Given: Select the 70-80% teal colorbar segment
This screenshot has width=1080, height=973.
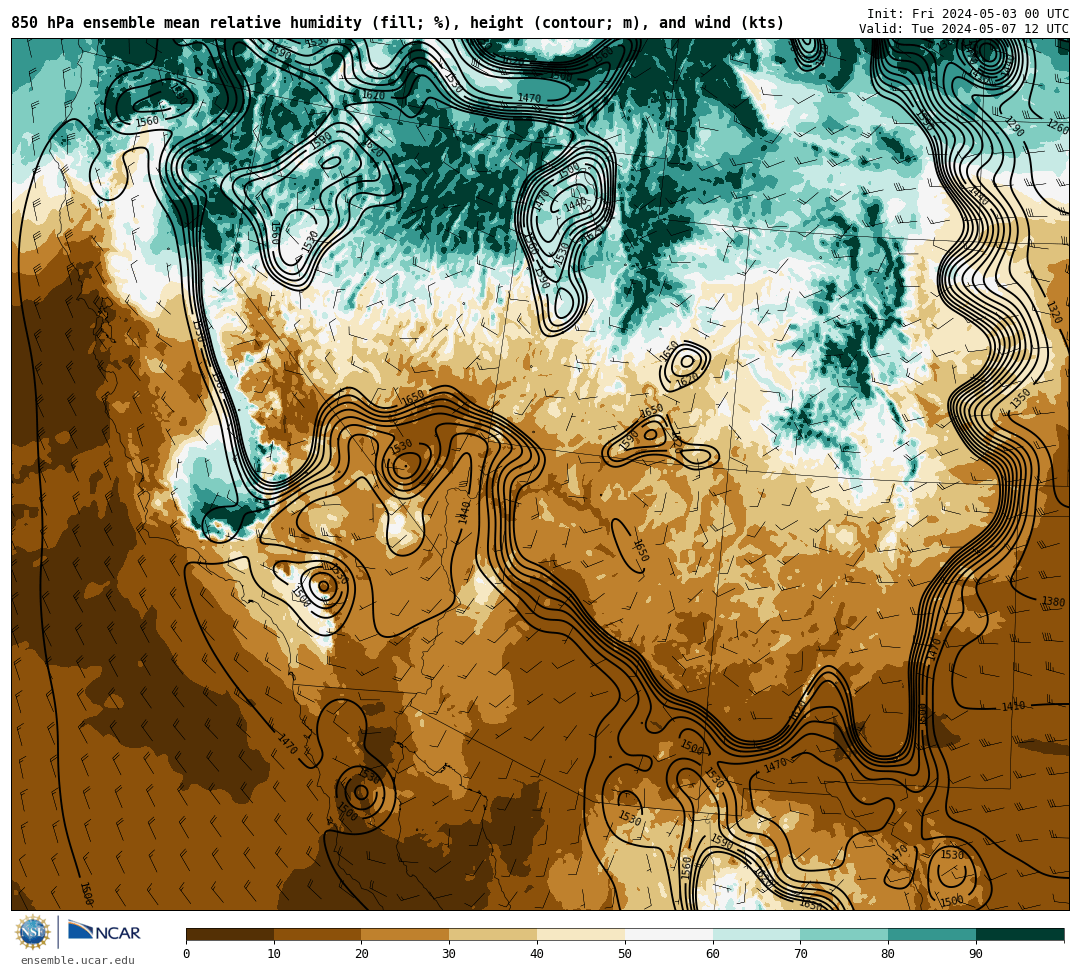Looking at the screenshot, I should coord(844,934).
